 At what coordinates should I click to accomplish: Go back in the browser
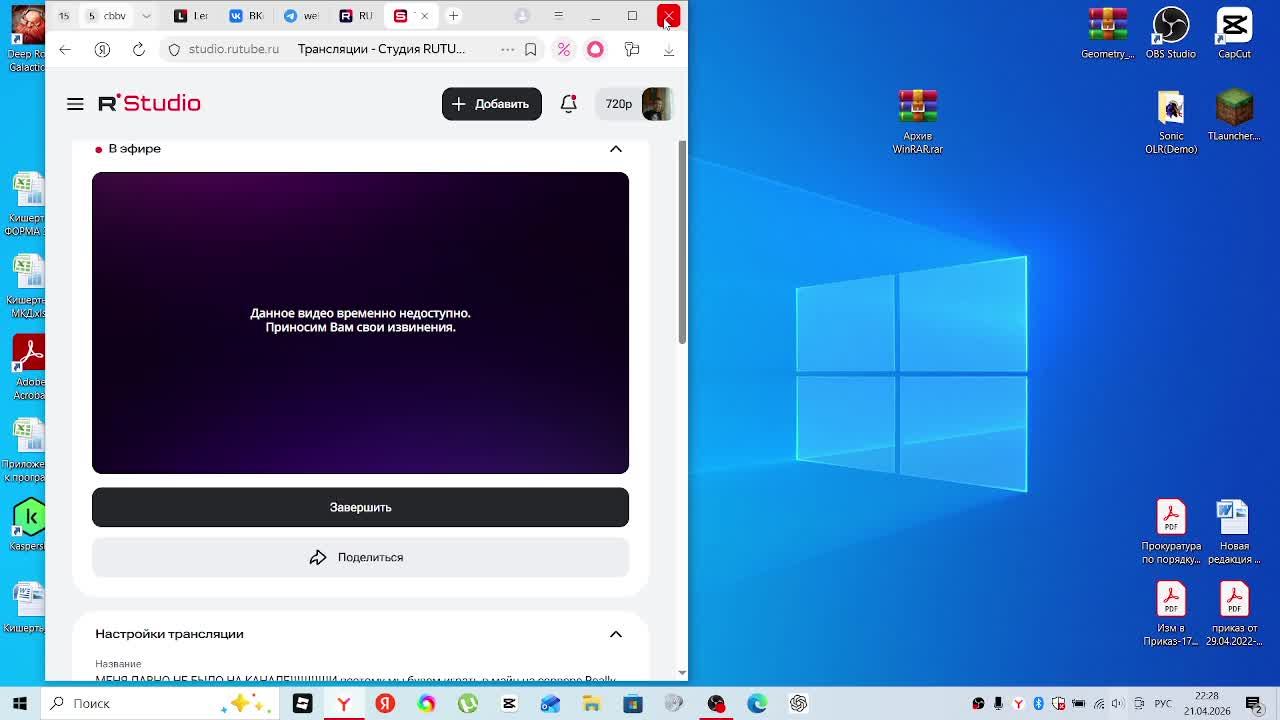coord(65,49)
